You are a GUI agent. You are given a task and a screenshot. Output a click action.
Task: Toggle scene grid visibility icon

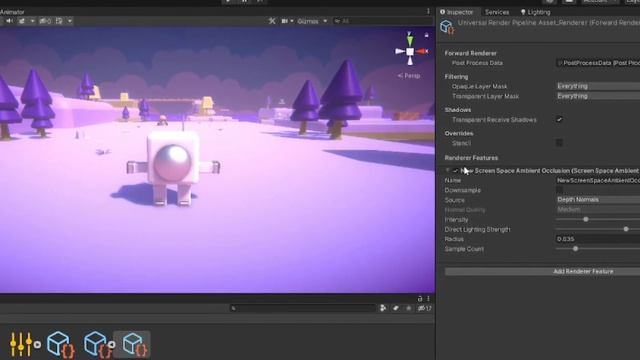tap(59, 21)
